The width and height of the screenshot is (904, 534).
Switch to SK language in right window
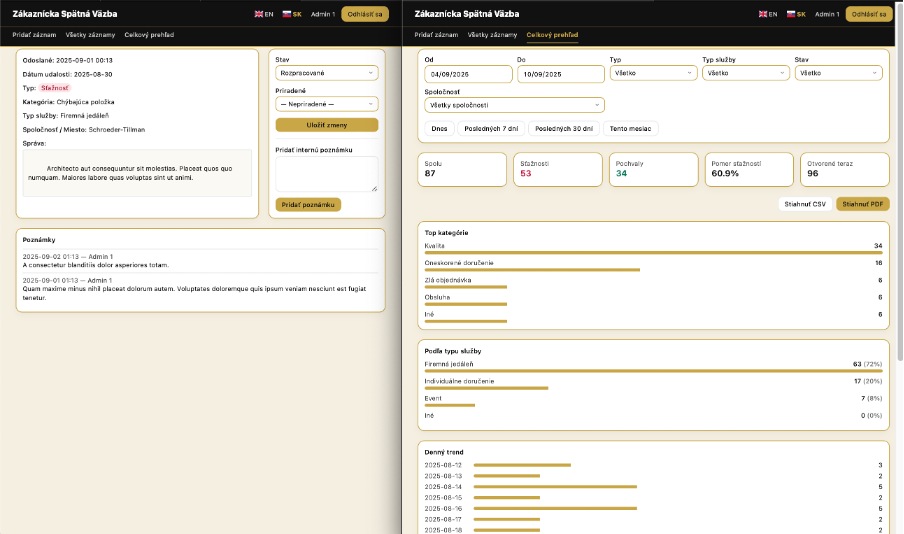click(796, 14)
